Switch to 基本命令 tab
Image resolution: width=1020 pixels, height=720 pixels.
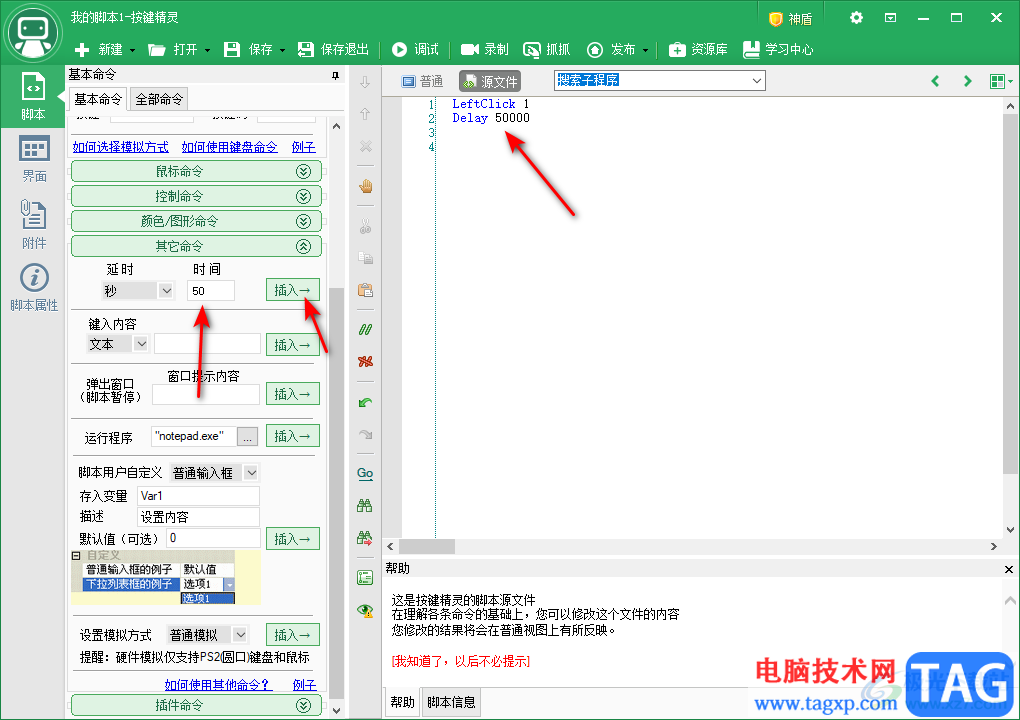(98, 99)
